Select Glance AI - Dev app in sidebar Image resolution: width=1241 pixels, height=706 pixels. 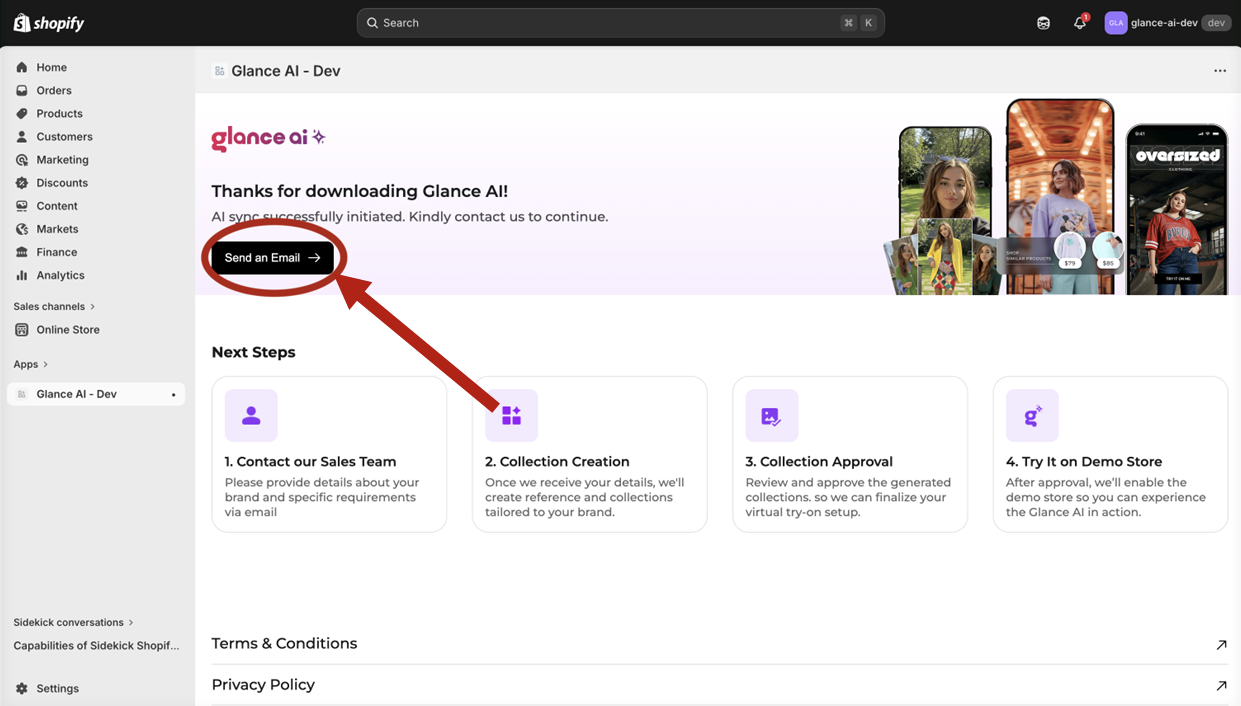[96, 394]
